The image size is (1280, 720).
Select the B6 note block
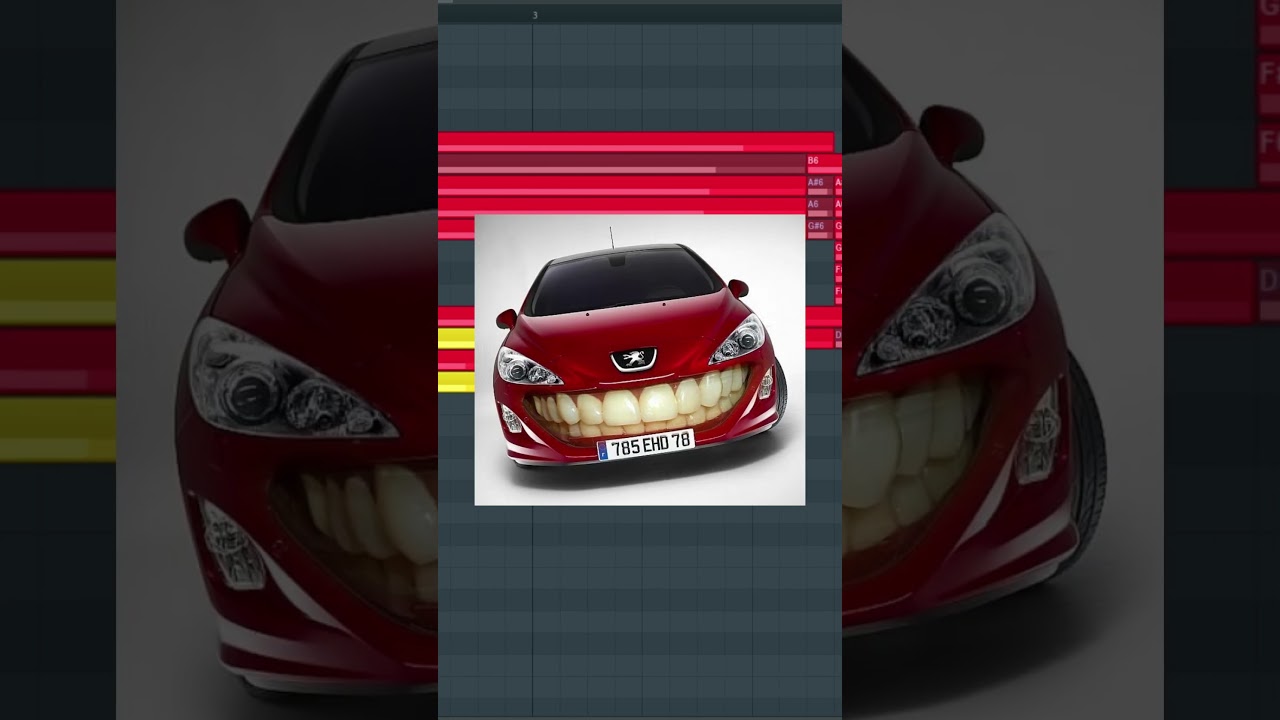pos(823,163)
